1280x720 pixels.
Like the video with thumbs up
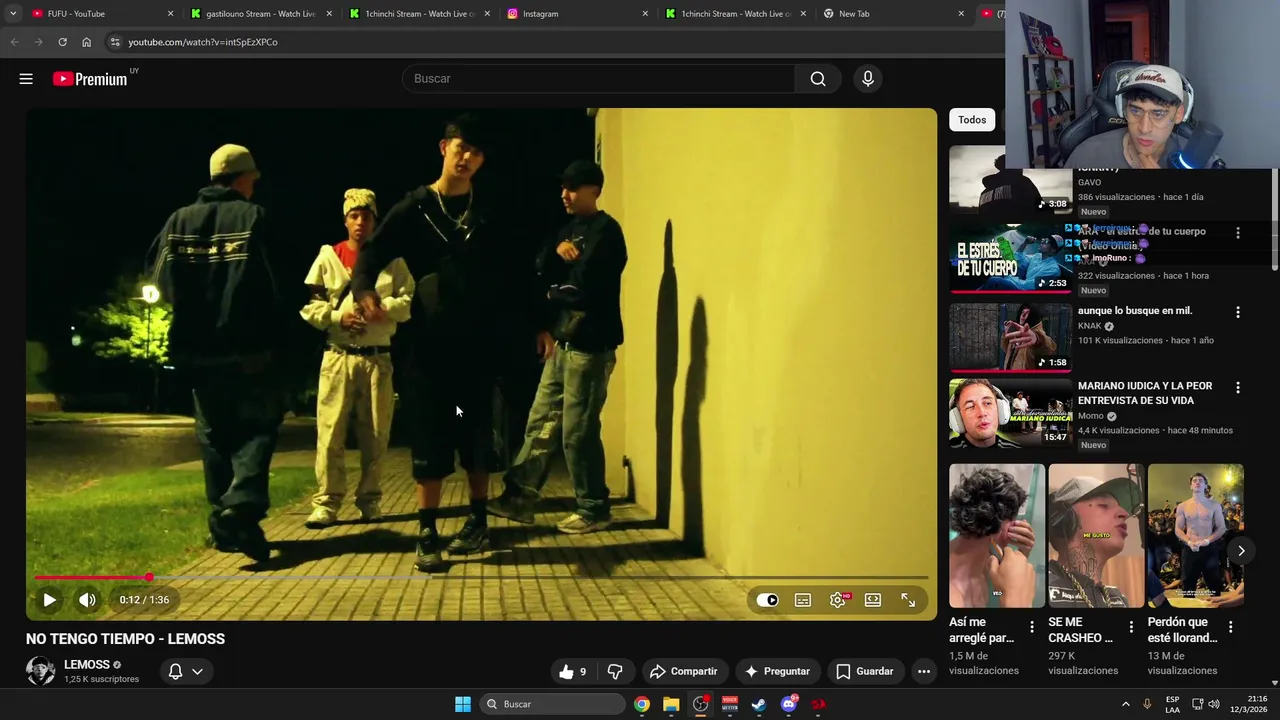pyautogui.click(x=573, y=672)
